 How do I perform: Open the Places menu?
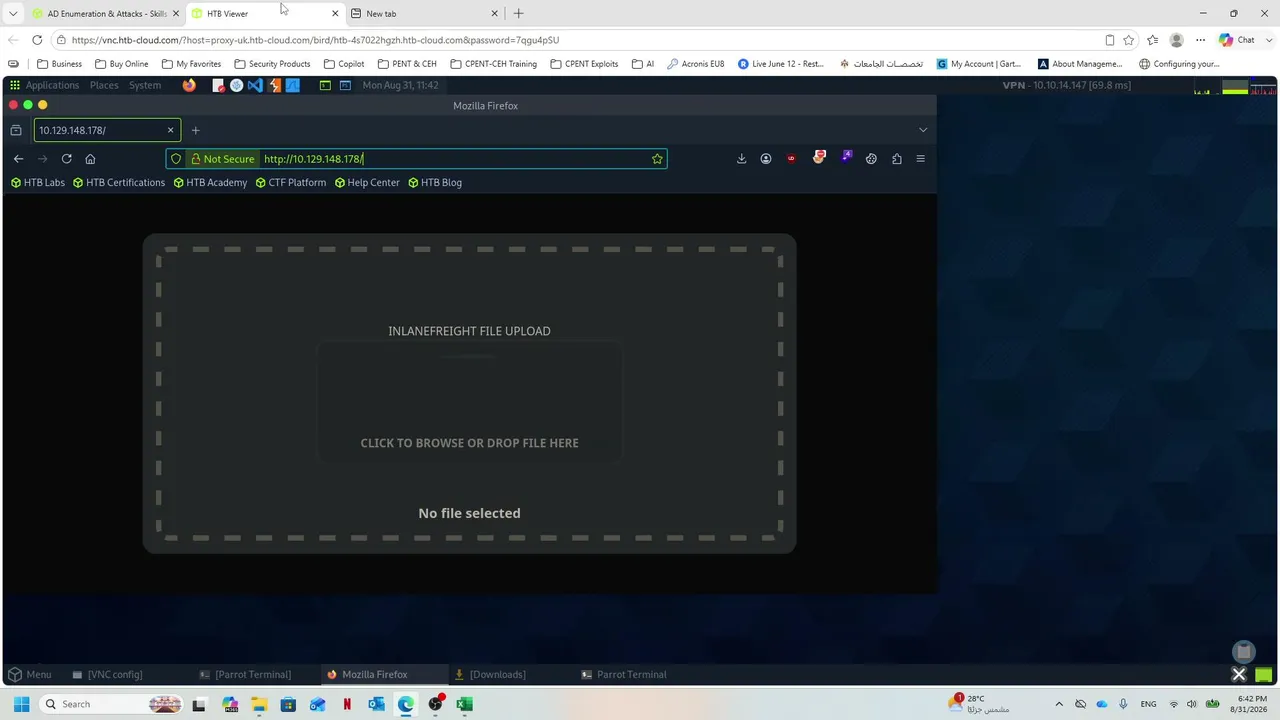click(x=104, y=86)
